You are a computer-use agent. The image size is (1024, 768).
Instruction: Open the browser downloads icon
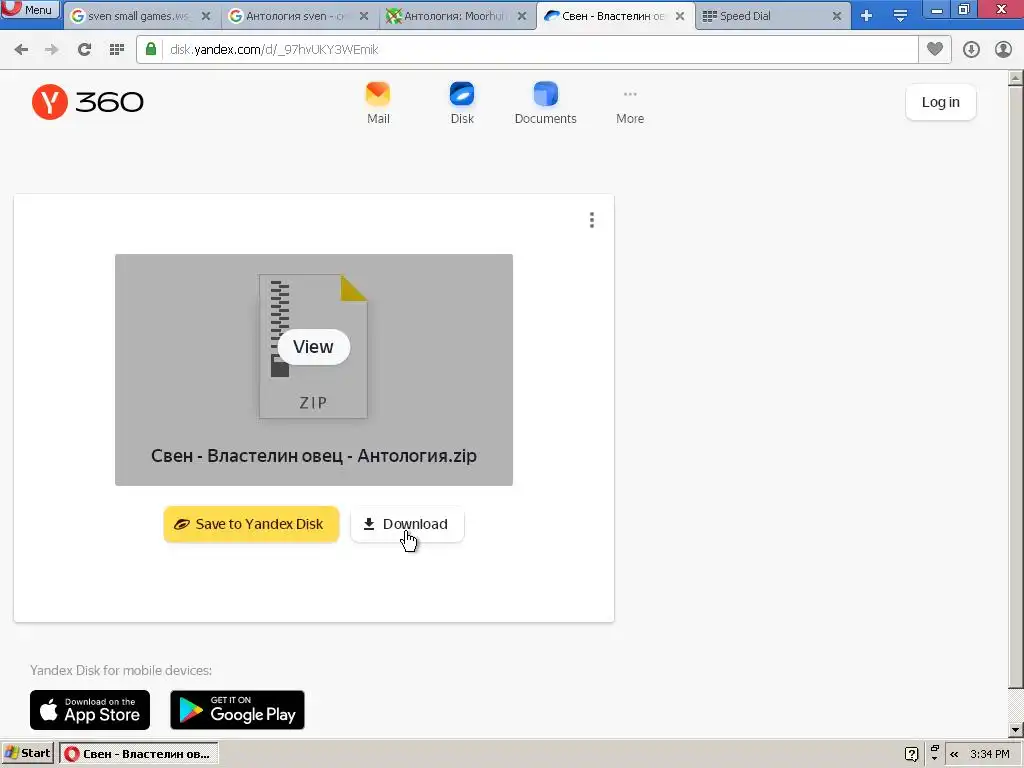tap(971, 50)
